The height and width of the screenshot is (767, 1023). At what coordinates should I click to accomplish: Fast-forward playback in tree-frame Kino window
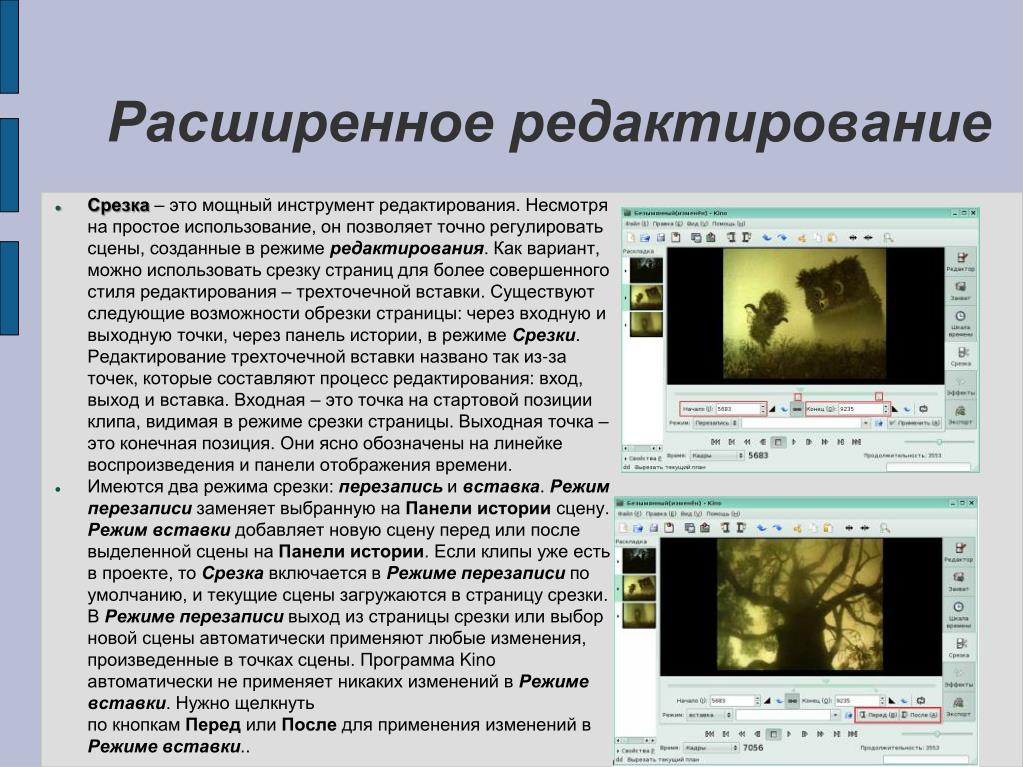point(820,734)
